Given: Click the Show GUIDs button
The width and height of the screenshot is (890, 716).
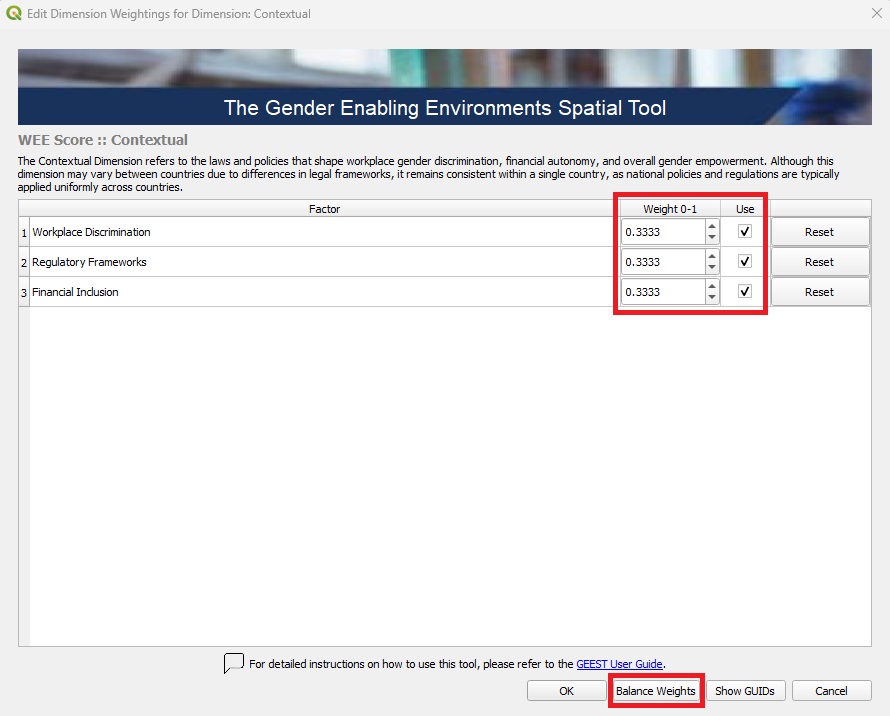Looking at the screenshot, I should pos(746,690).
